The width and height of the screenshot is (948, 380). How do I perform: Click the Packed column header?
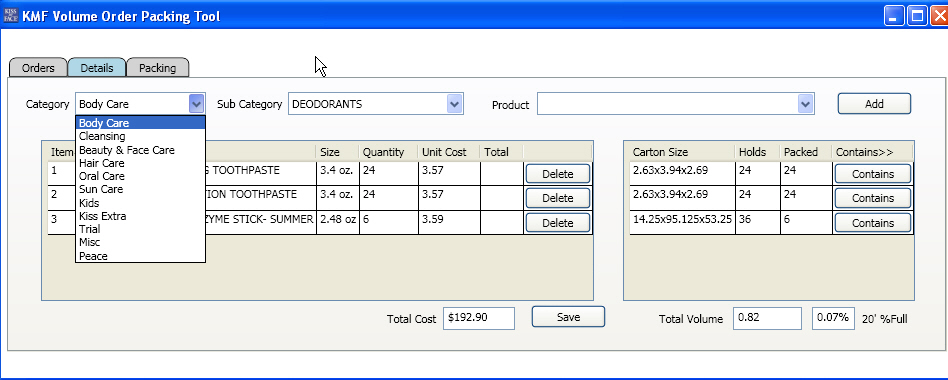[805, 152]
